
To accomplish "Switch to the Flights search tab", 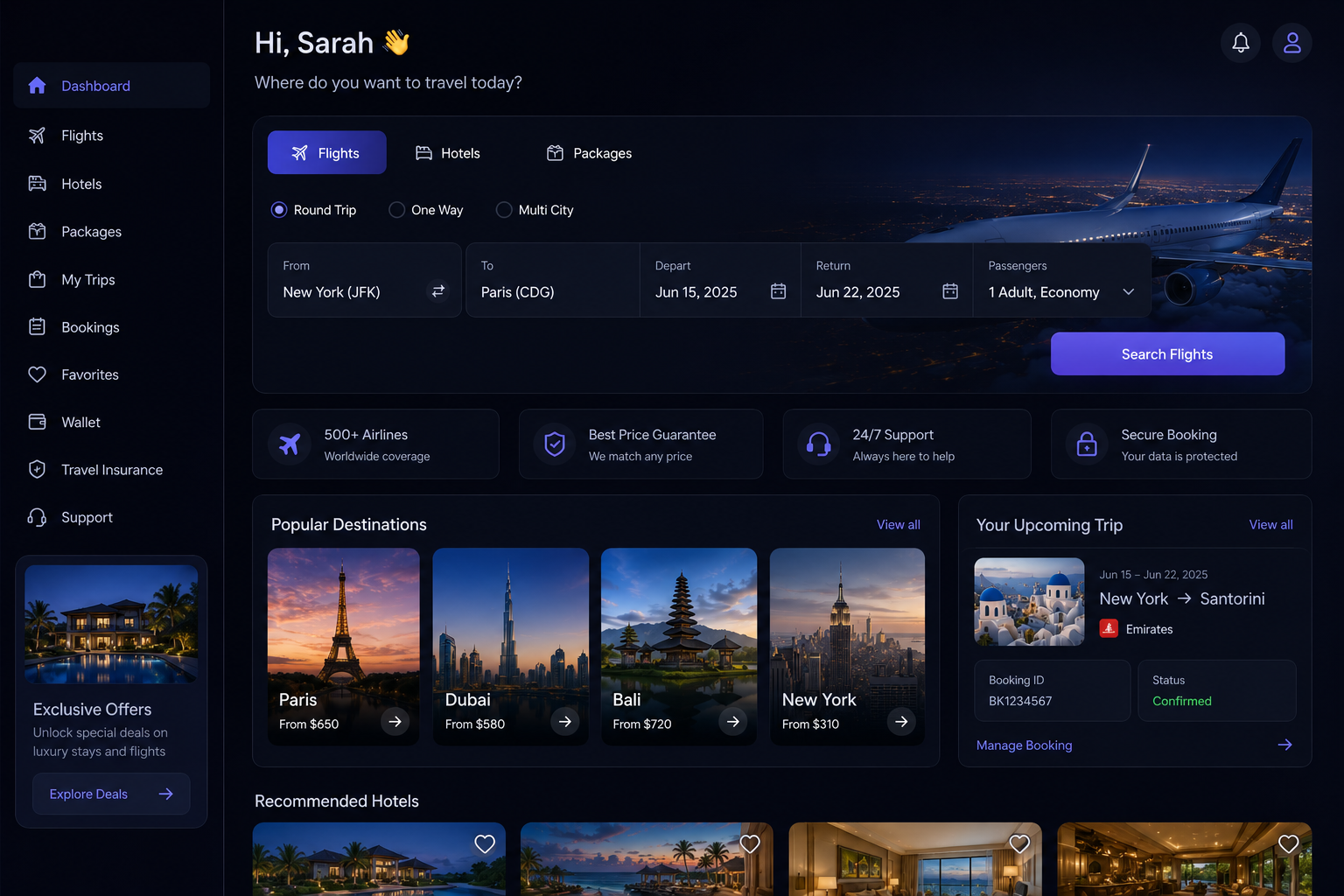I will coord(327,153).
